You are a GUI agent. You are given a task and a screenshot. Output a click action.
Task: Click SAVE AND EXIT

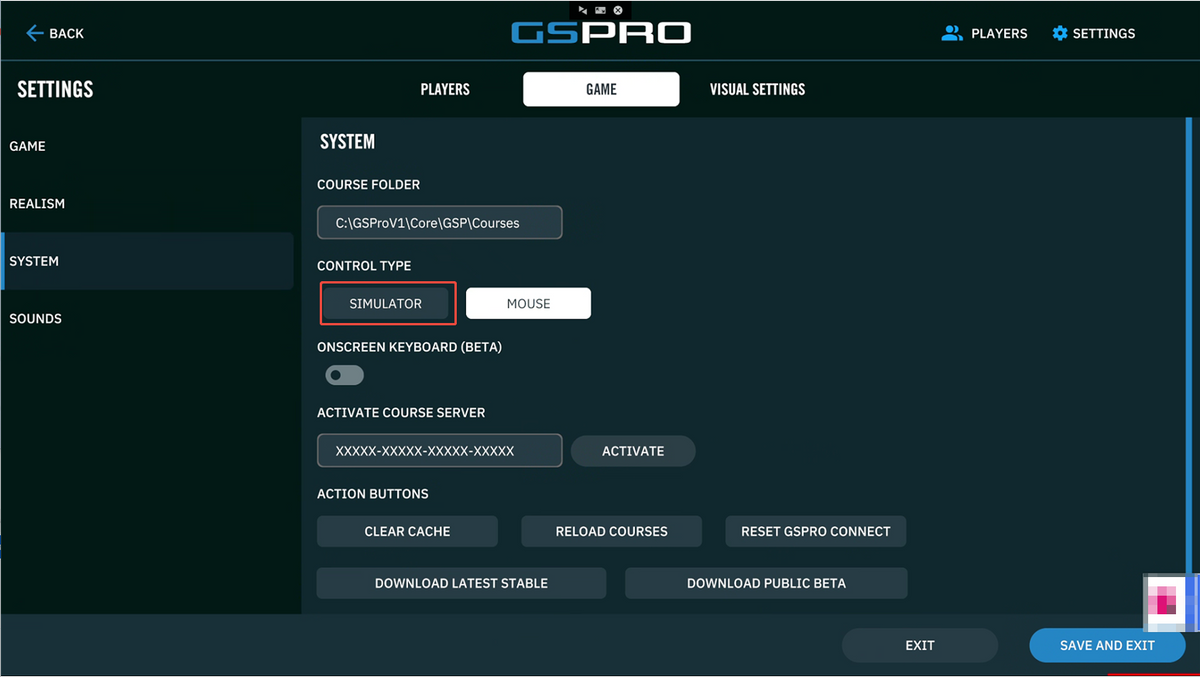click(x=1107, y=645)
